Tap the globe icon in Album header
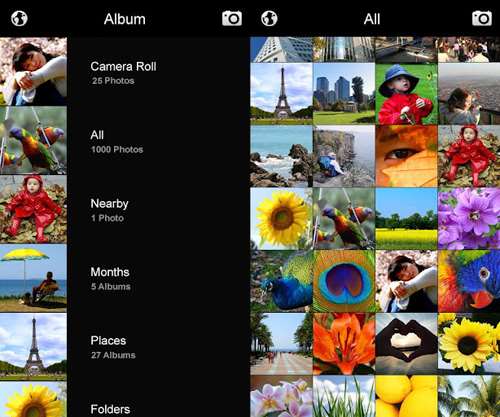This screenshot has width=500, height=417. 19,18
